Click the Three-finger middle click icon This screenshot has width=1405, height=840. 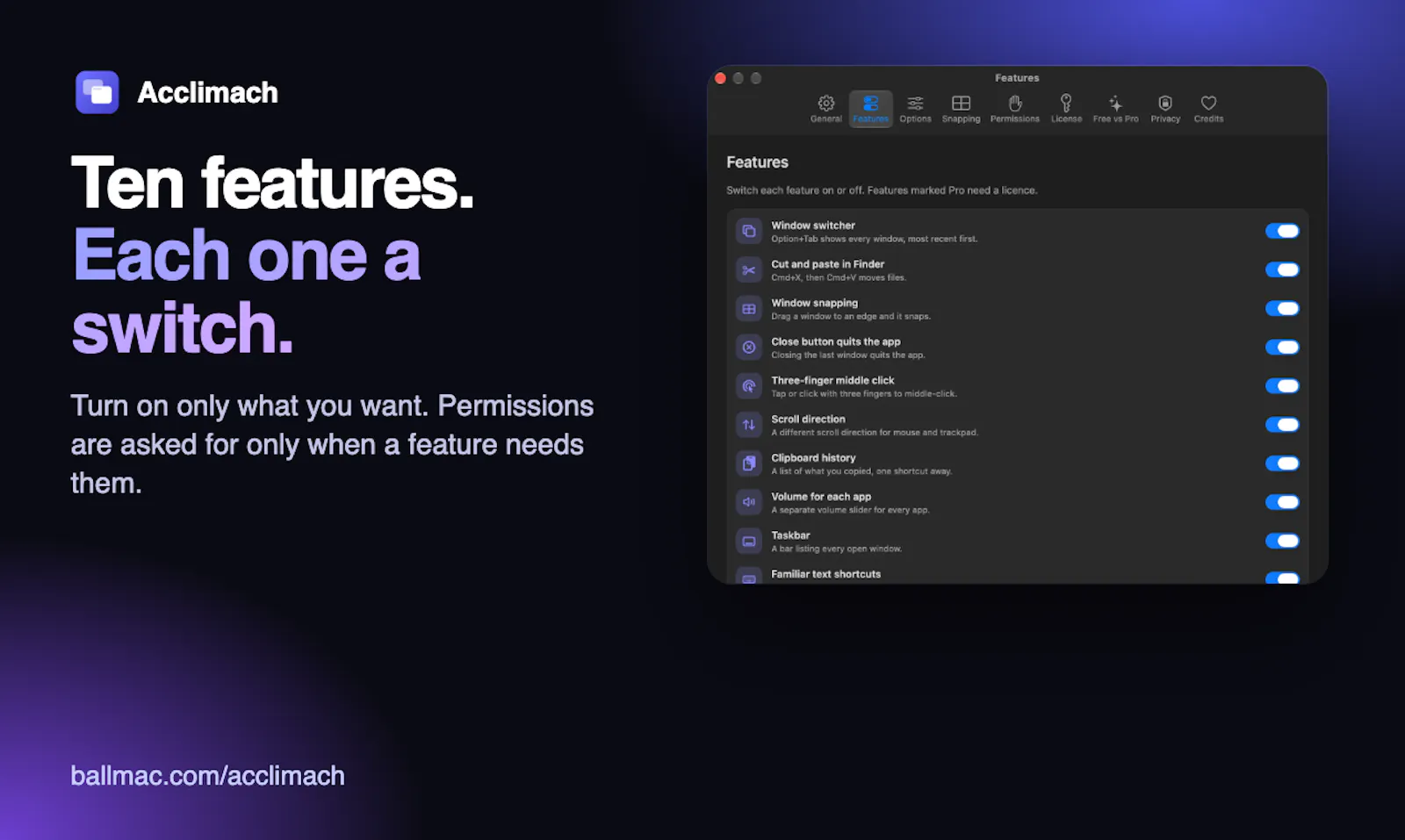(749, 385)
